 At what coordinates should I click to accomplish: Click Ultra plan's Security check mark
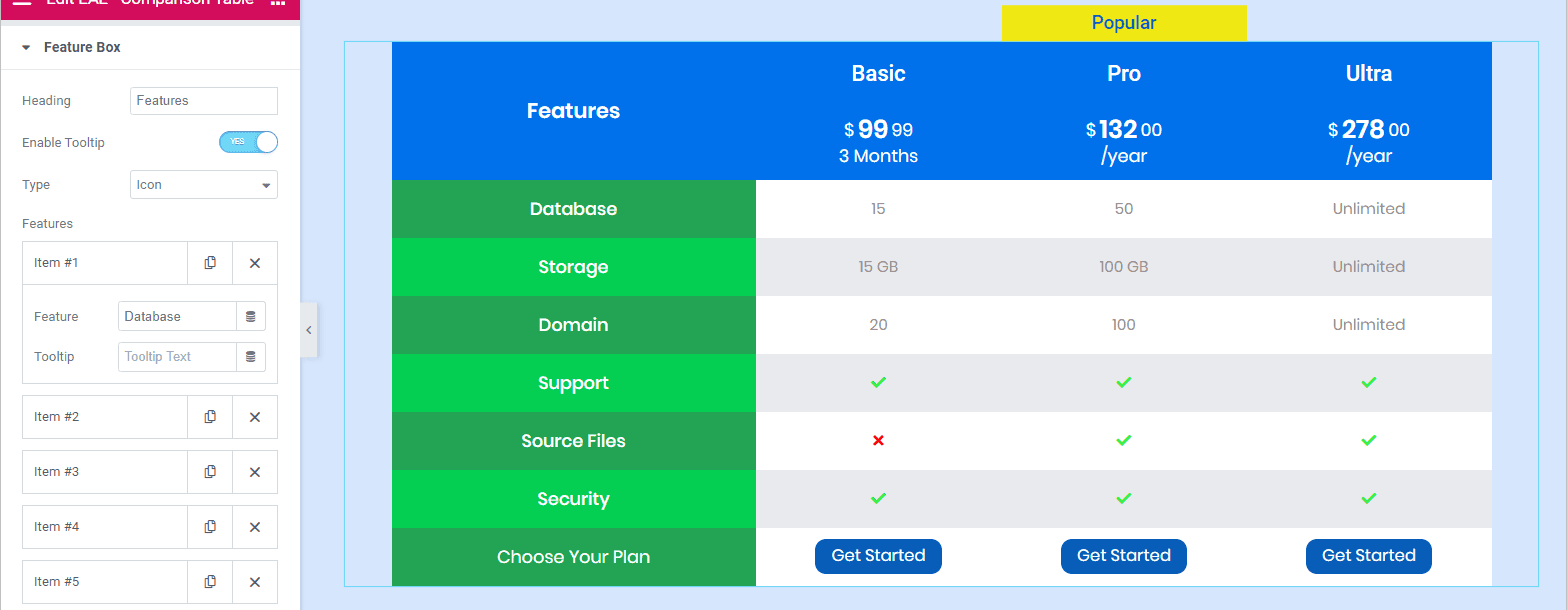tap(1369, 499)
